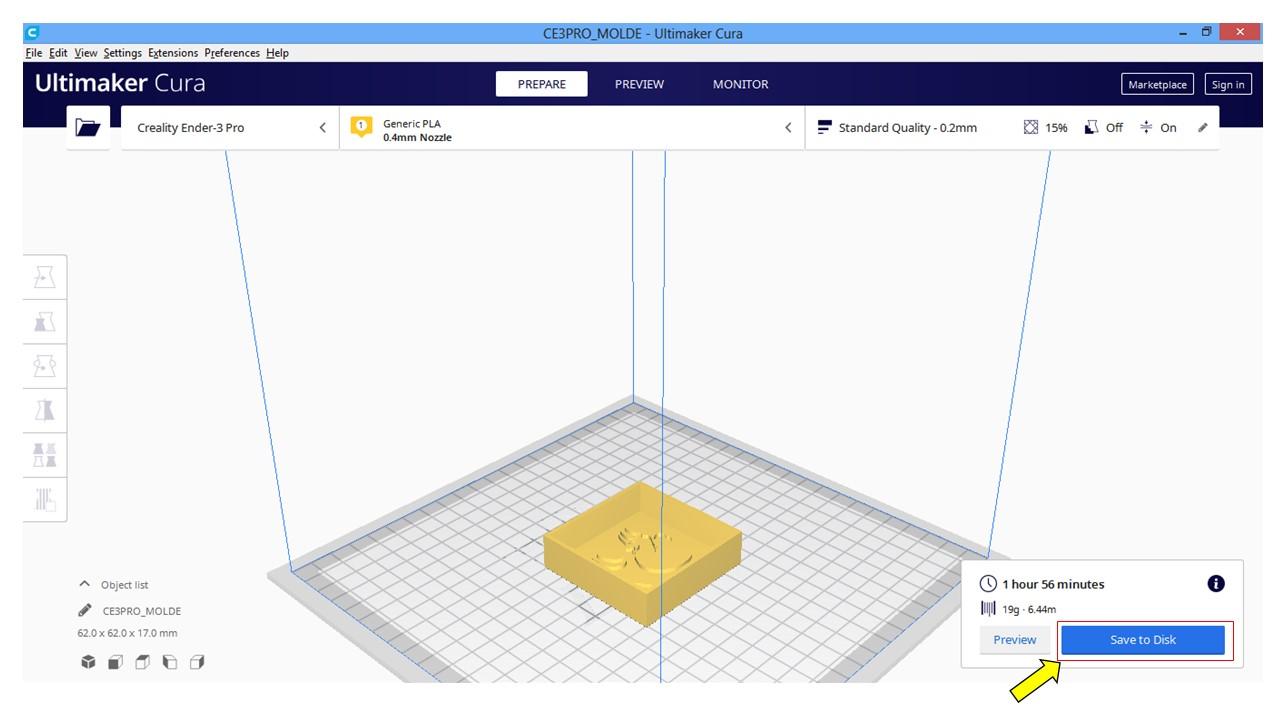Viewport: 1280px width, 720px height.
Task: Click the layer height profile icon
Action: (x=825, y=128)
